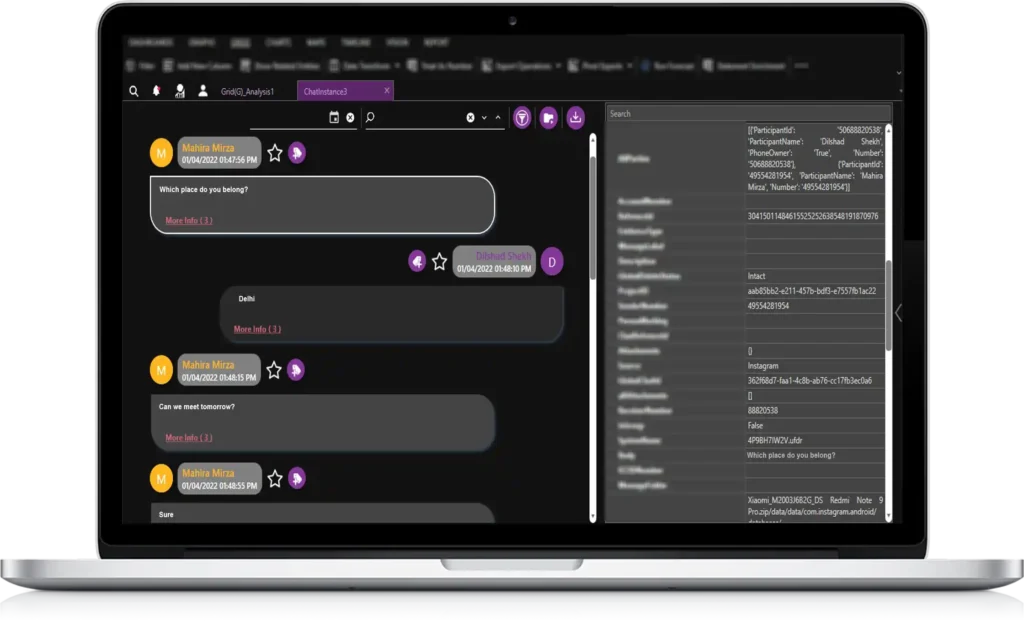Expand the collapsed side panel arrow at right edge

click(897, 313)
